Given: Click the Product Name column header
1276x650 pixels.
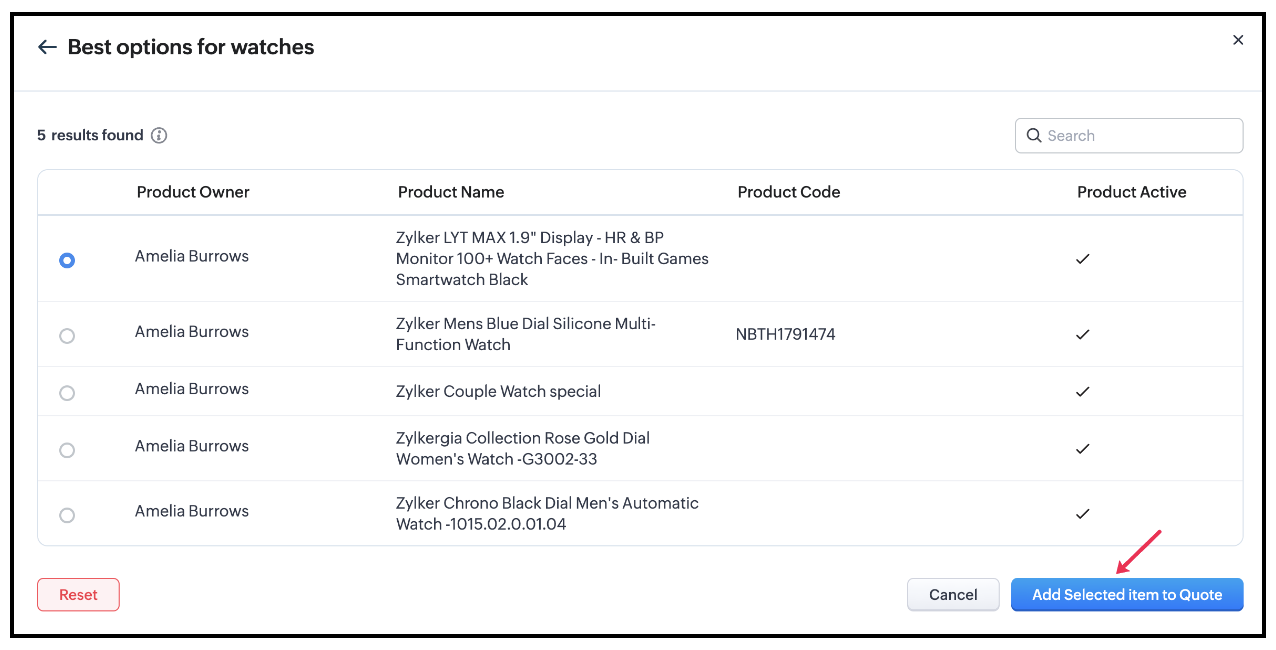Looking at the screenshot, I should pyautogui.click(x=451, y=192).
